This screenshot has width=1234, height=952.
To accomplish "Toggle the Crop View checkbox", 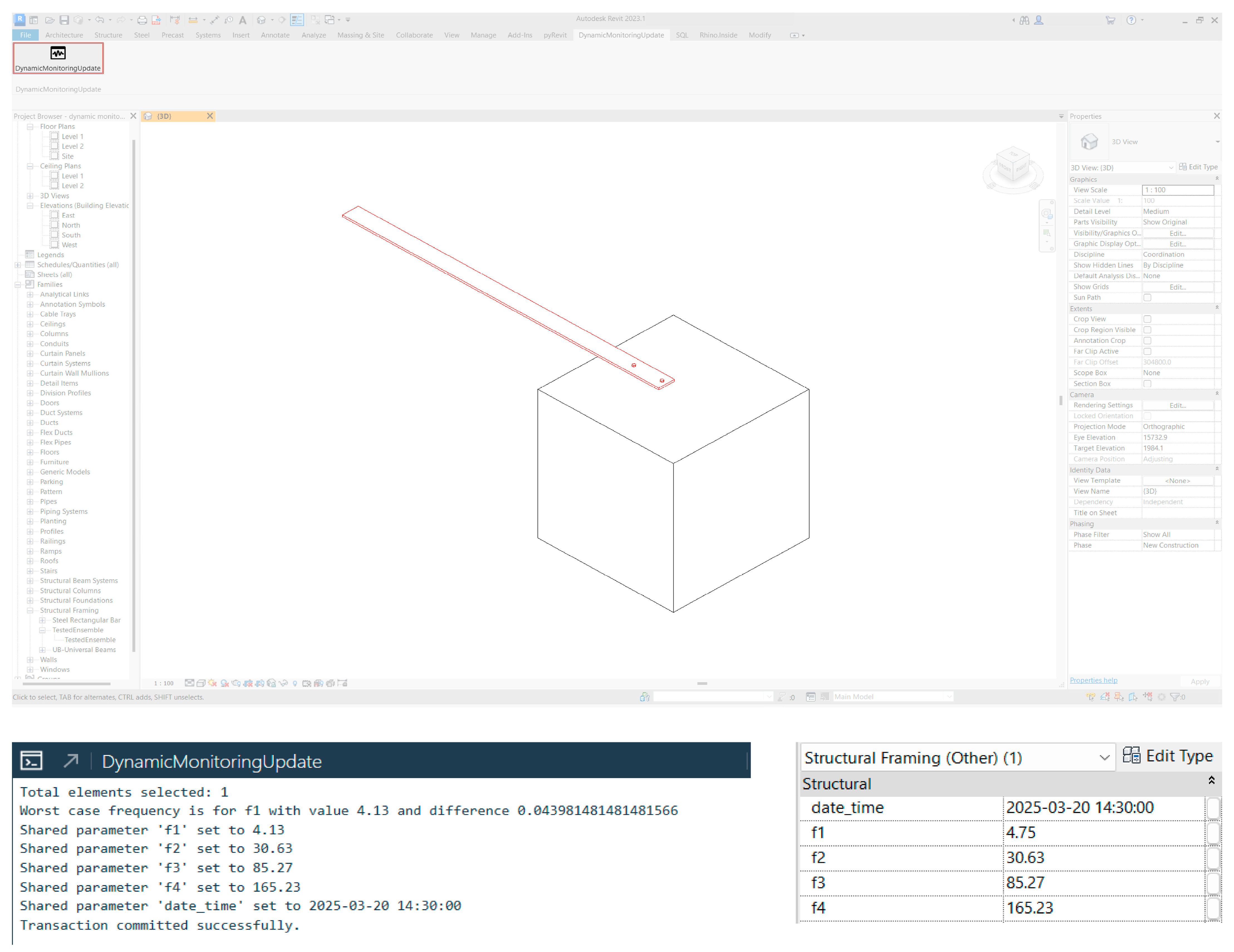I will tap(1147, 319).
